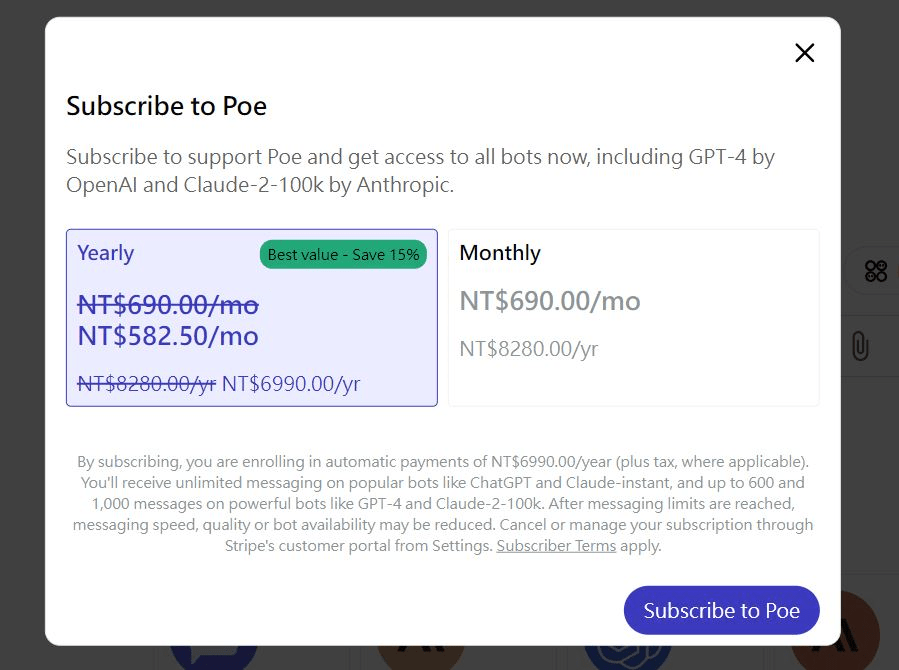This screenshot has height=670, width=899.
Task: Close the Subscribe to Poe dialog
Action: tap(804, 53)
